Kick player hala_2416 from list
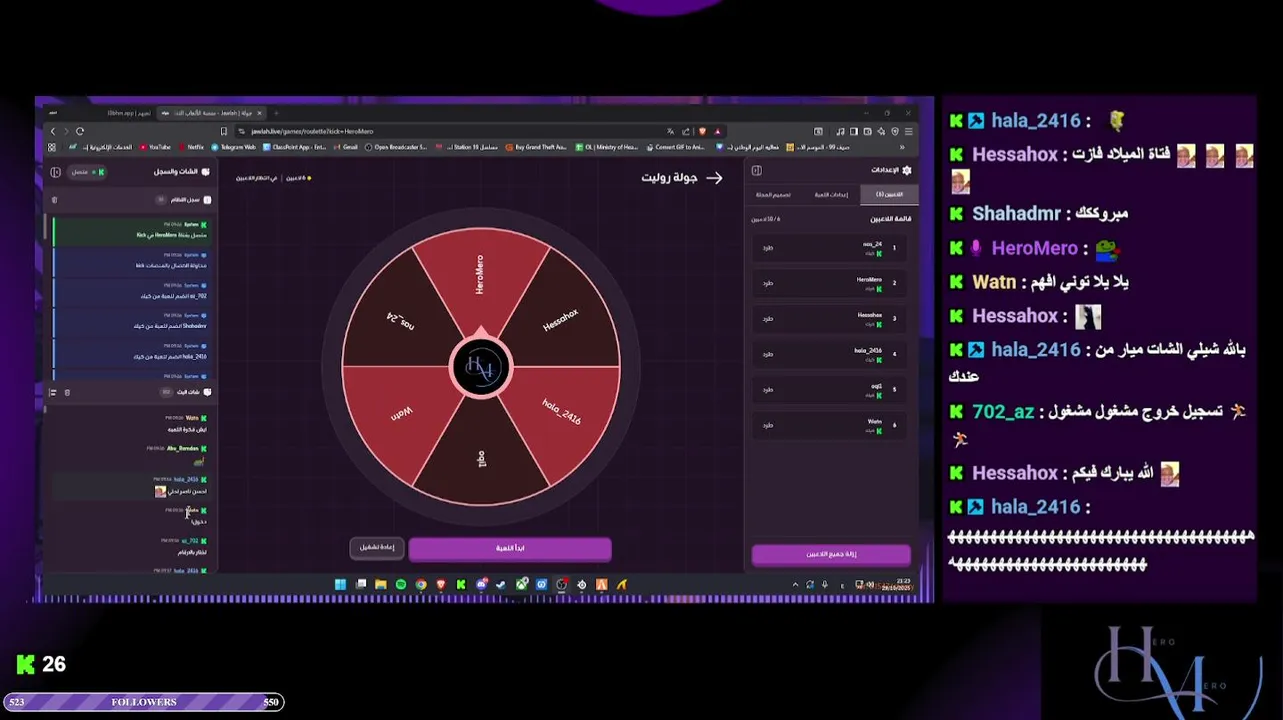Image resolution: width=1283 pixels, height=720 pixels. coord(767,354)
